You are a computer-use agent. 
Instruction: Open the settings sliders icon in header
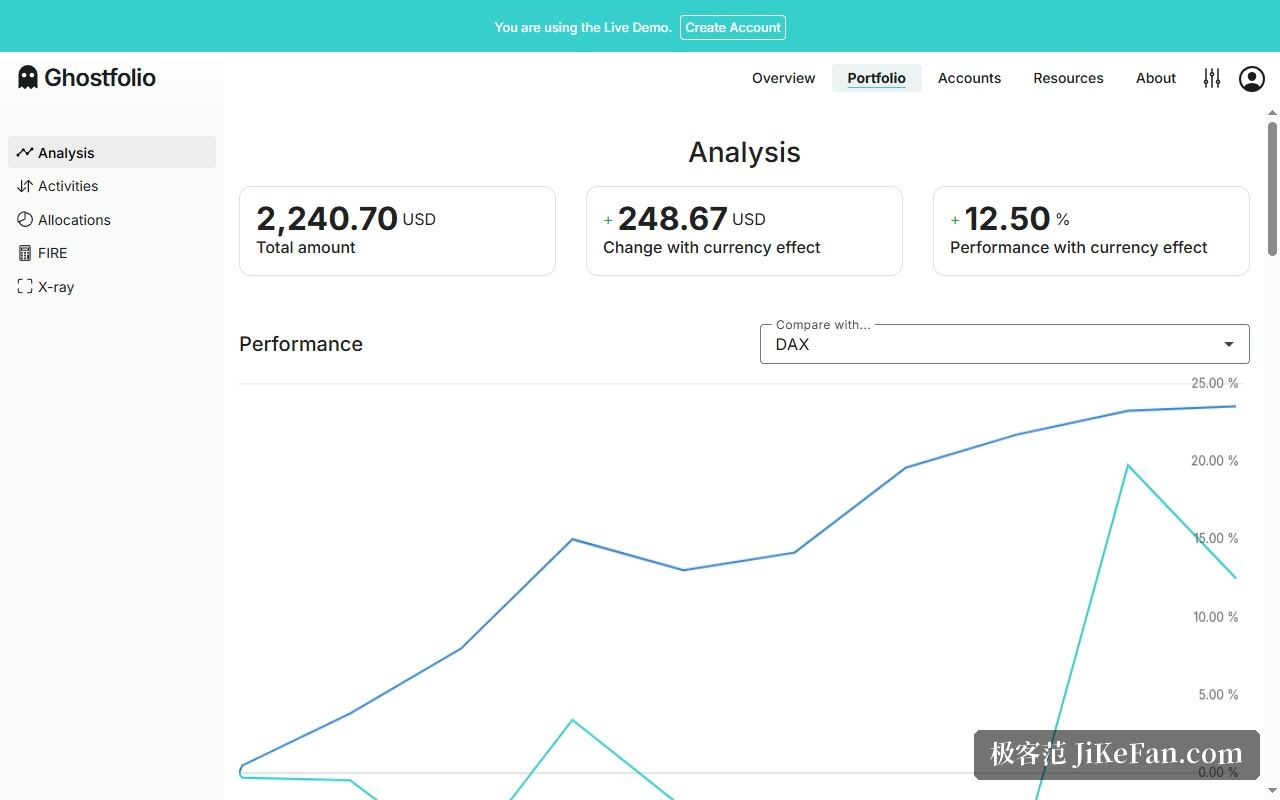[1212, 78]
